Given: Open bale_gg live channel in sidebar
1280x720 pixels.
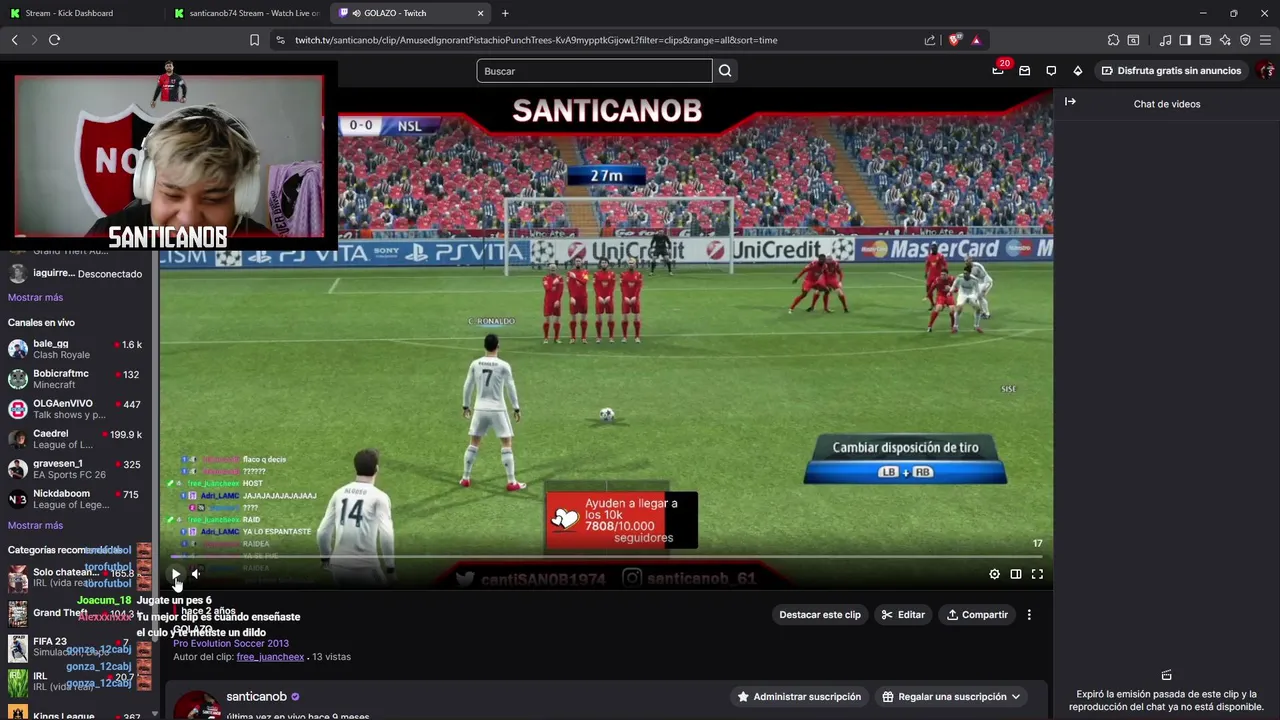Looking at the screenshot, I should click(x=76, y=349).
